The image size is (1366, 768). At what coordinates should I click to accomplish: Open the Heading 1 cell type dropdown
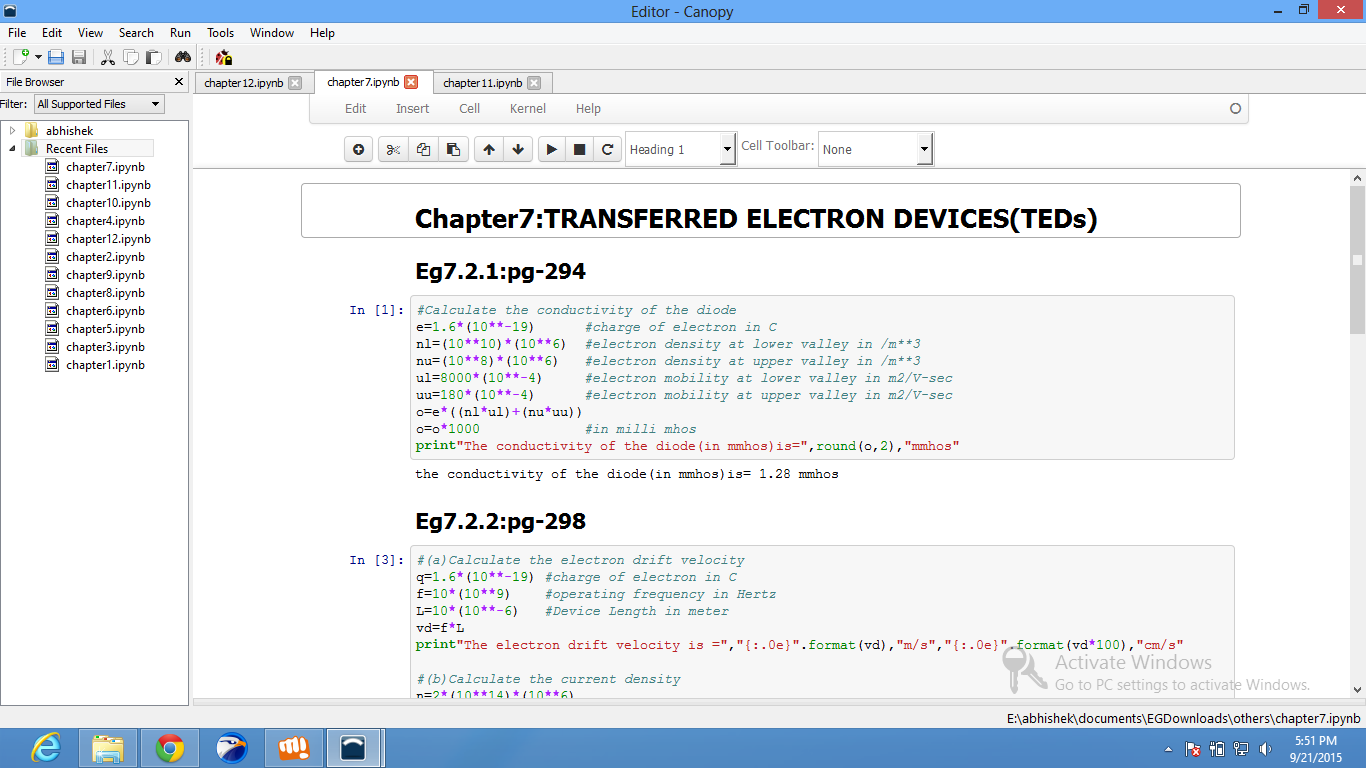click(x=681, y=150)
